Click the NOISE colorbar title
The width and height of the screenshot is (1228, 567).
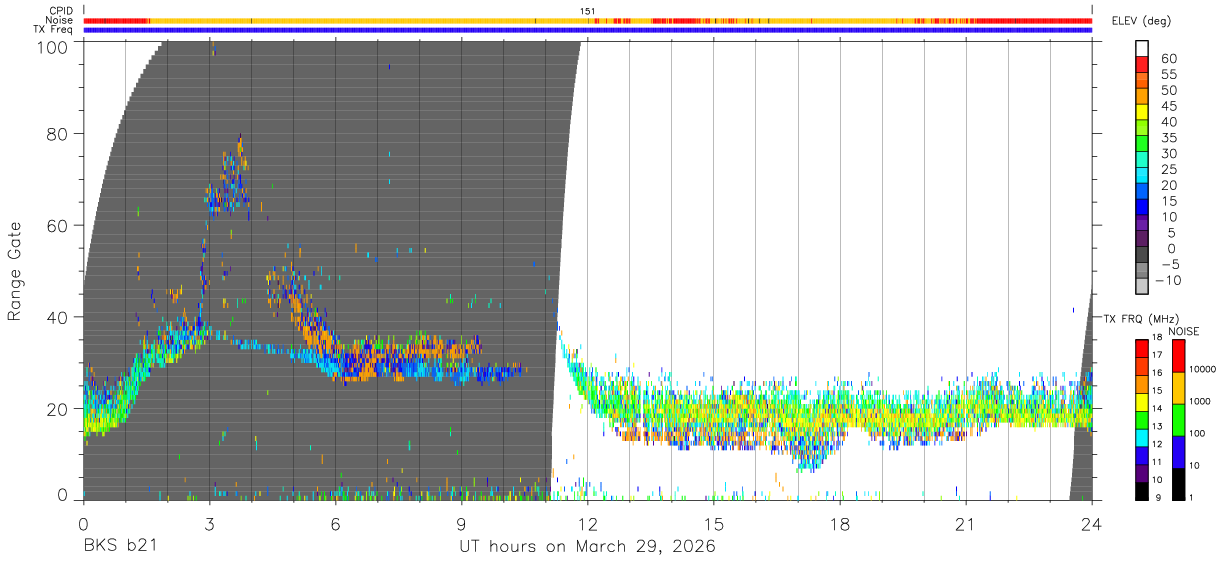[1185, 331]
